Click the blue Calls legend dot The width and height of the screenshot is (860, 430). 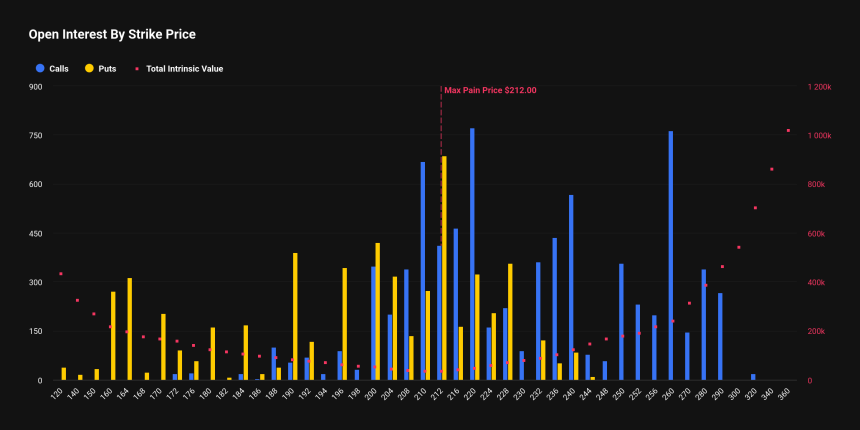pyautogui.click(x=40, y=69)
